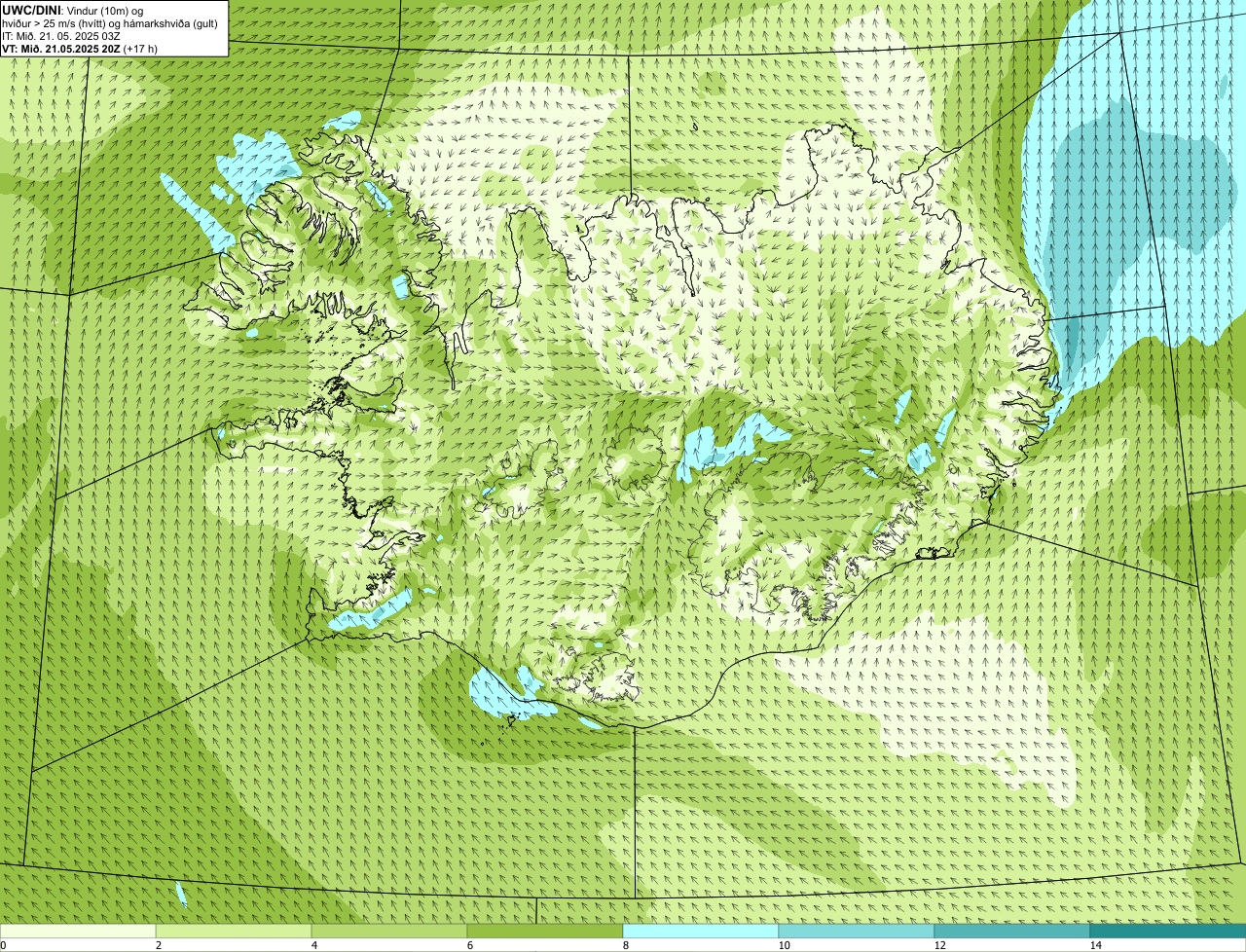This screenshot has height=952, width=1246.
Task: Click the legend label "10"
Action: click(784, 945)
